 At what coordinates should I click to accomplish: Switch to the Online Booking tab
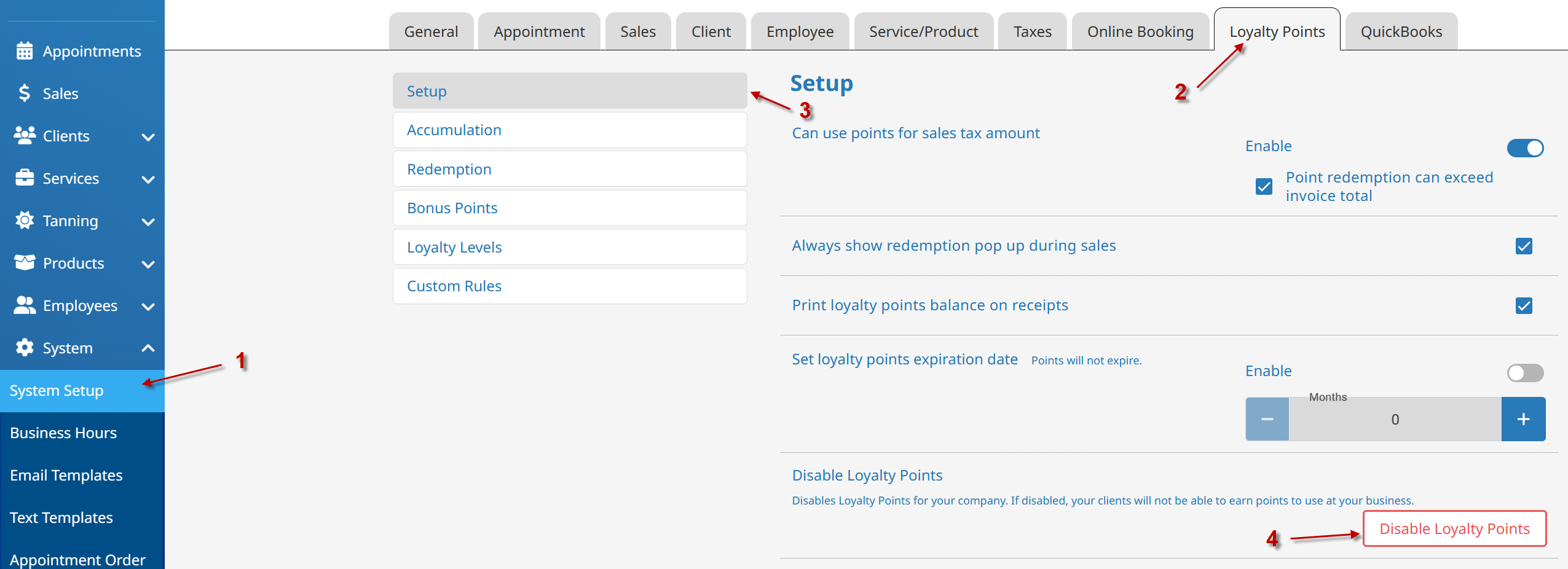click(x=1140, y=32)
